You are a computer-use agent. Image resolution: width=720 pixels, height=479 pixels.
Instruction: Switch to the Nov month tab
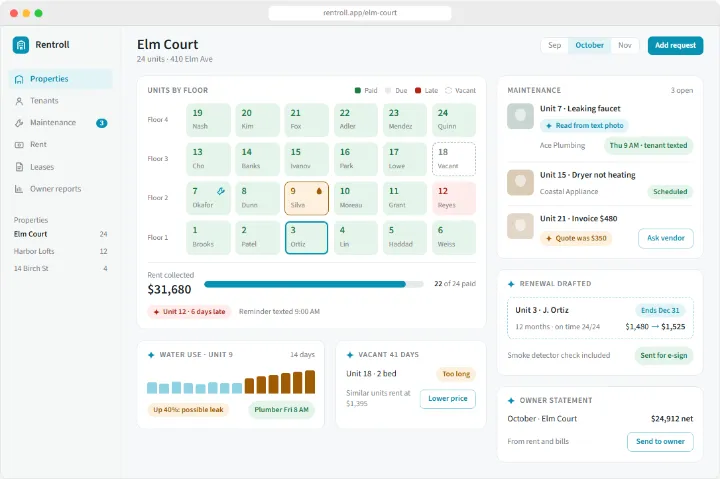[x=624, y=45]
